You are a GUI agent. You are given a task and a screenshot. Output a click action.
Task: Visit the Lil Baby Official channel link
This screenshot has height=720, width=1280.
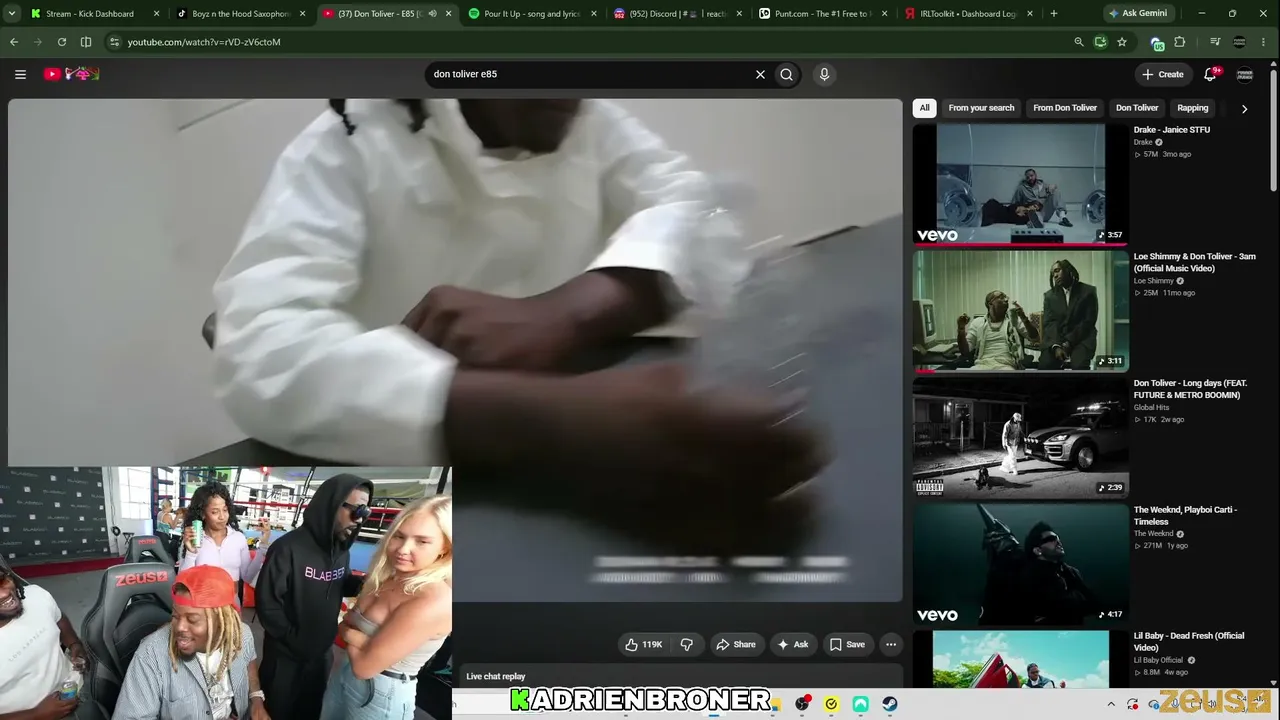coord(1158,660)
